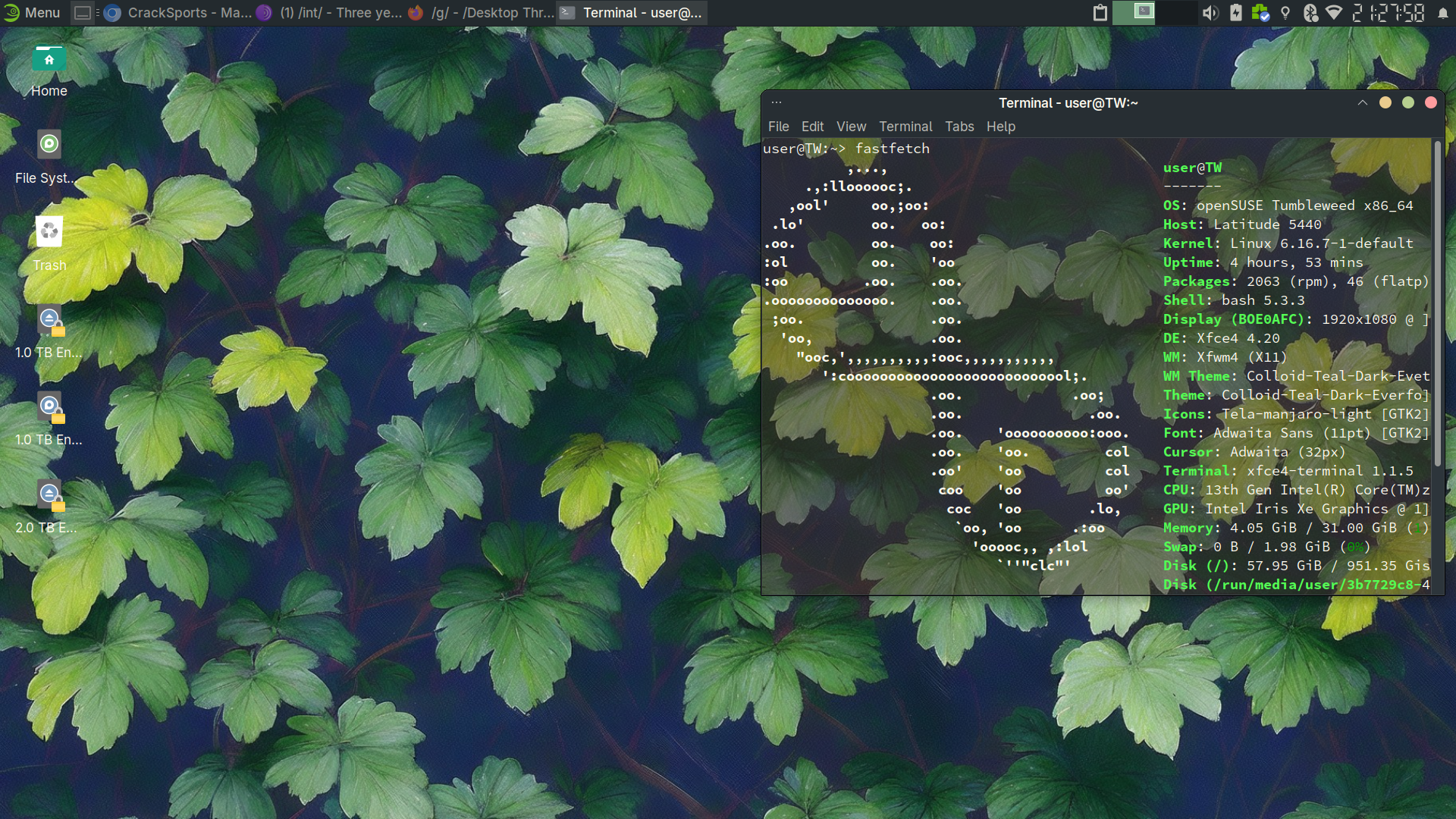Click the digital clock in panel

coord(1388,13)
